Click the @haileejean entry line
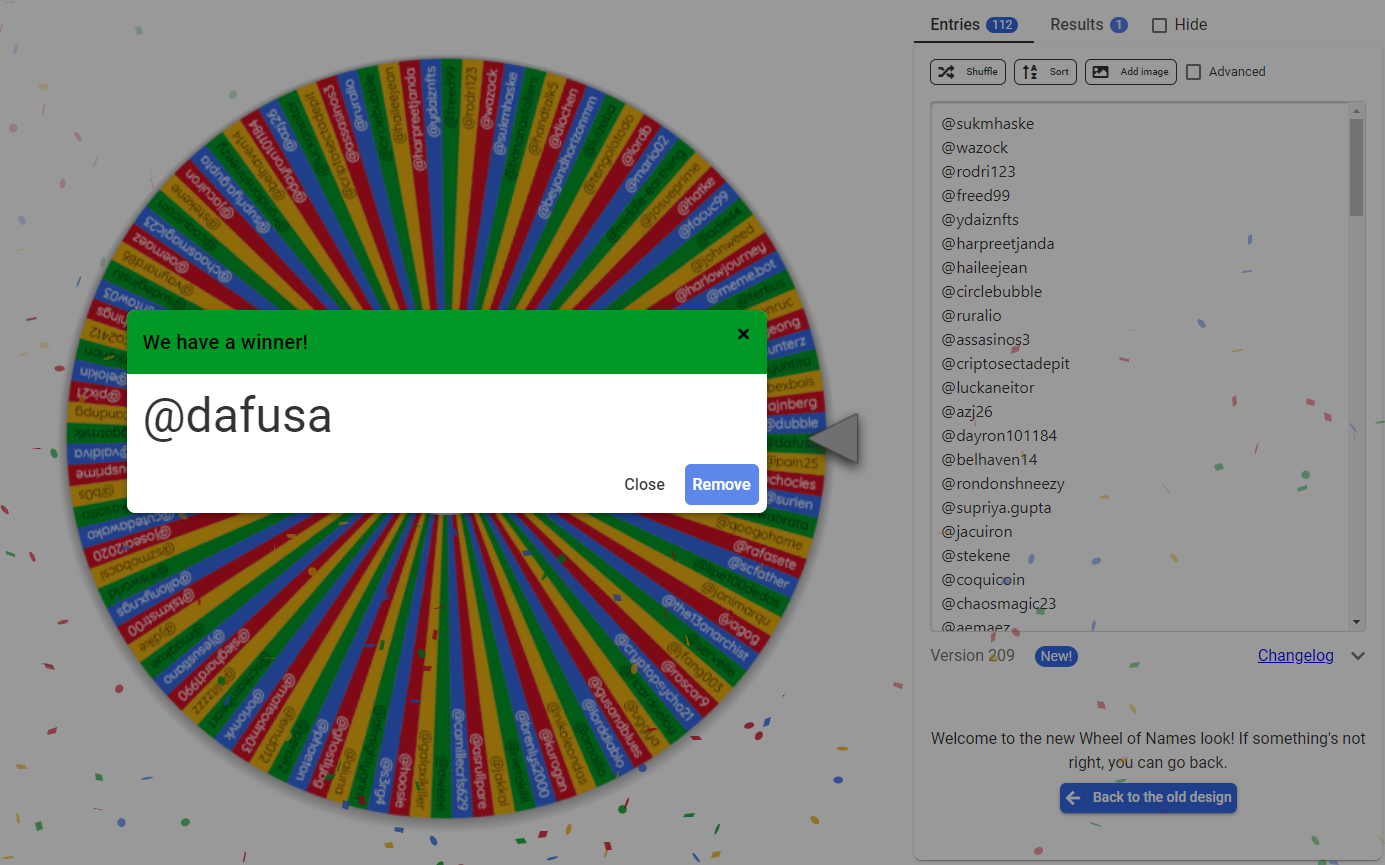This screenshot has width=1385, height=865. [x=984, y=268]
